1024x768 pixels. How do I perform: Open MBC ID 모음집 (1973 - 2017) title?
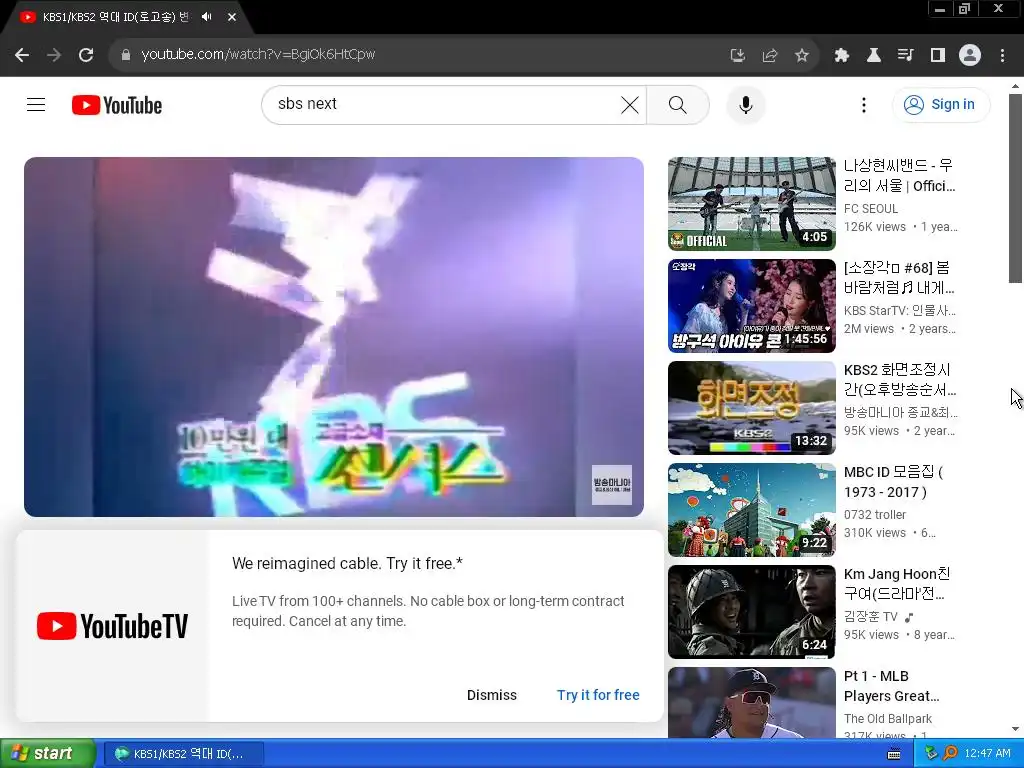point(893,481)
